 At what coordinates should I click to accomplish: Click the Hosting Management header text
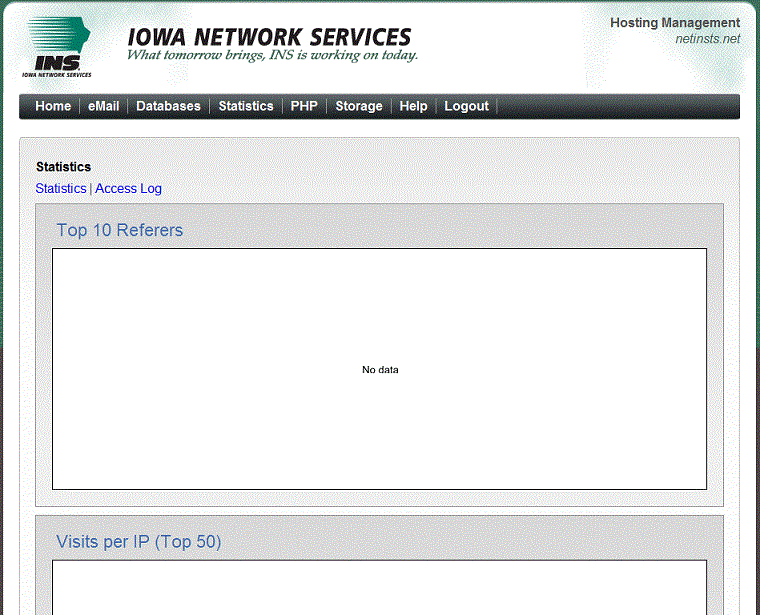pyautogui.click(x=675, y=23)
